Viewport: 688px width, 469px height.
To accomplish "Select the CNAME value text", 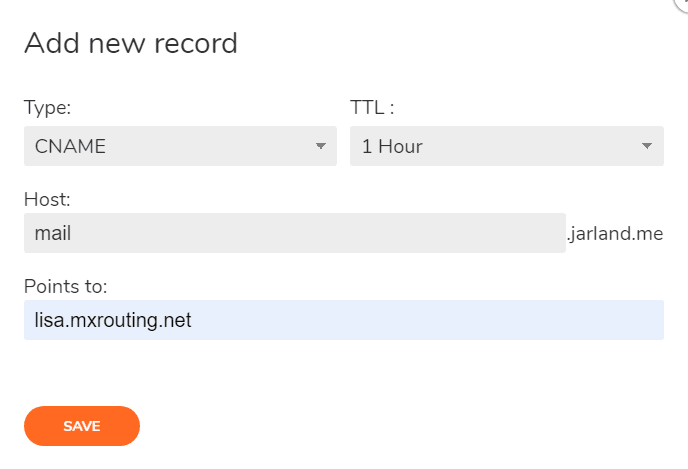I will click(70, 146).
